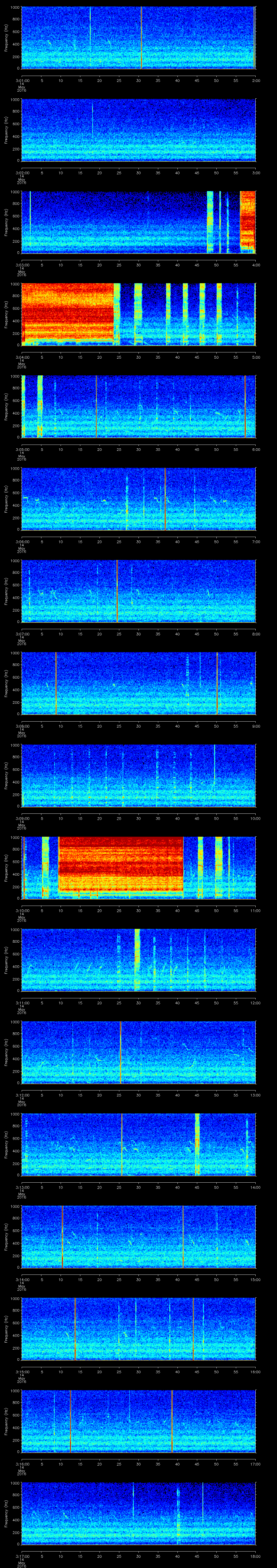Click Frequency (Hz) axis label of 3:02:00 panel

click(6, 130)
